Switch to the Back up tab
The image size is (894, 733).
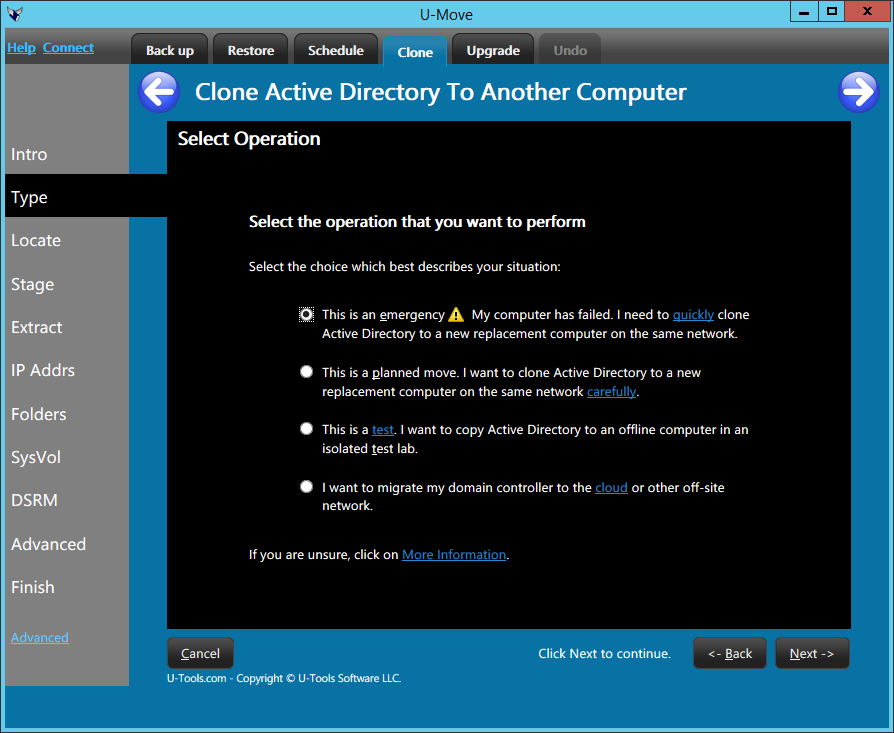pyautogui.click(x=170, y=50)
